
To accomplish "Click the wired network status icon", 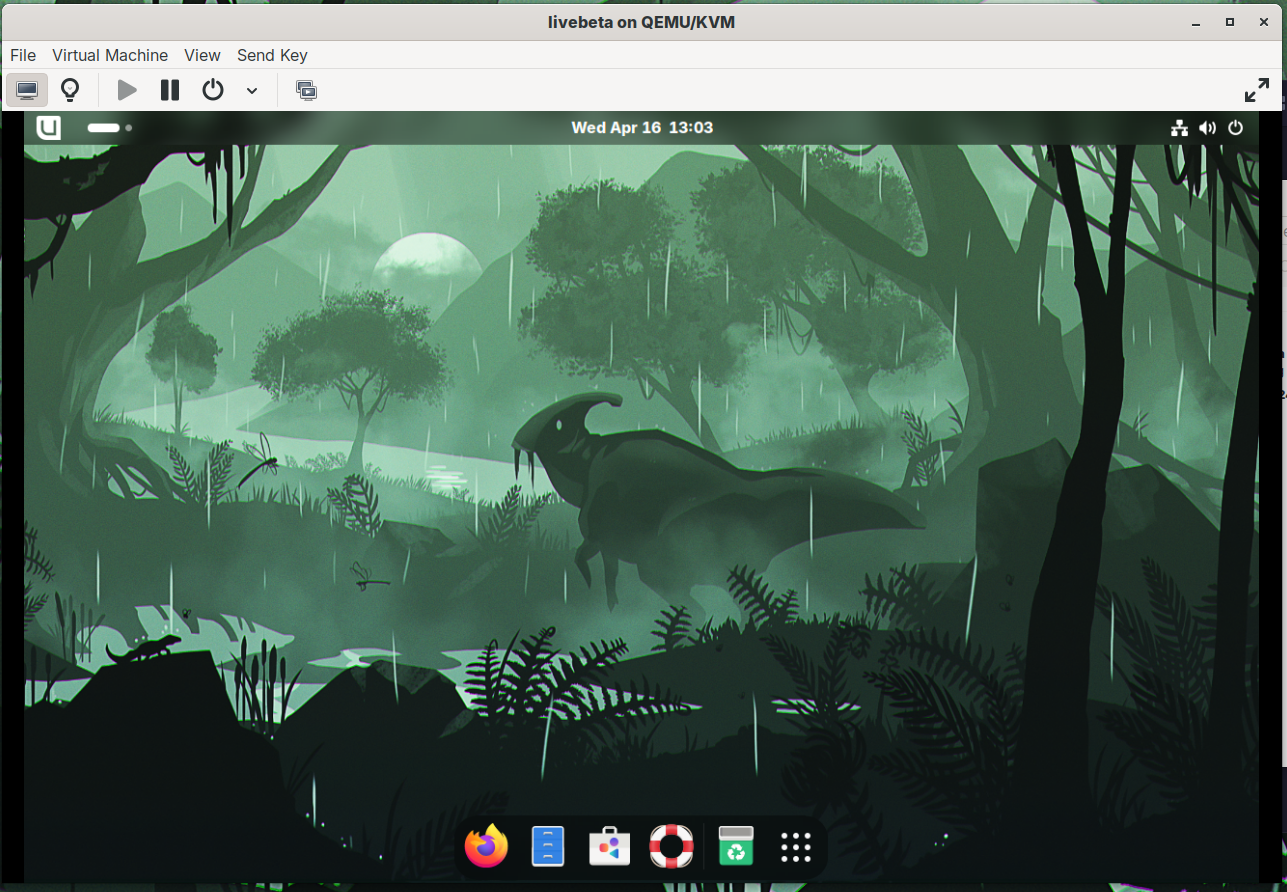I will (1180, 127).
